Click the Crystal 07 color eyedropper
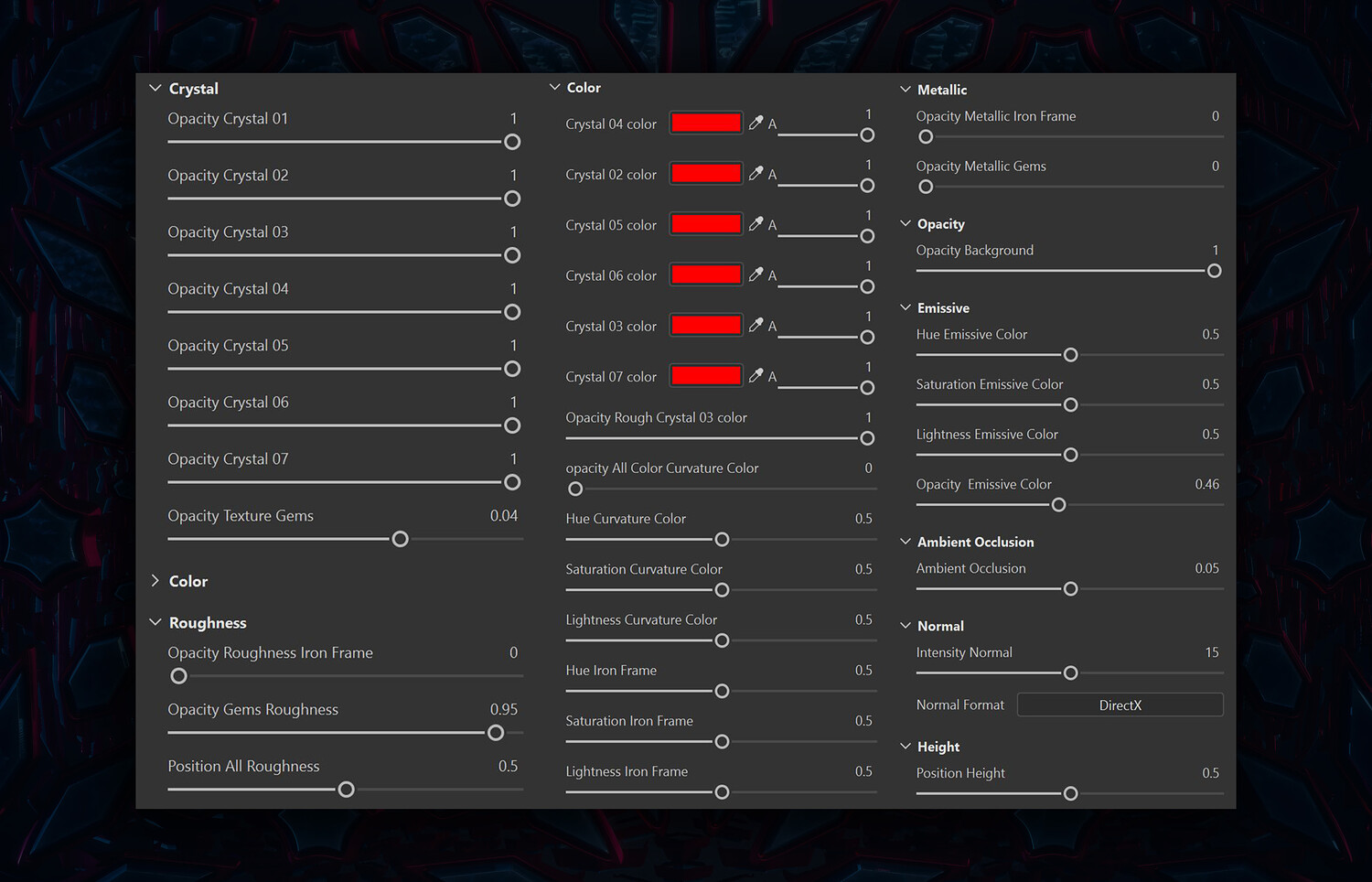Screen dimensions: 1372x882 (x=756, y=375)
